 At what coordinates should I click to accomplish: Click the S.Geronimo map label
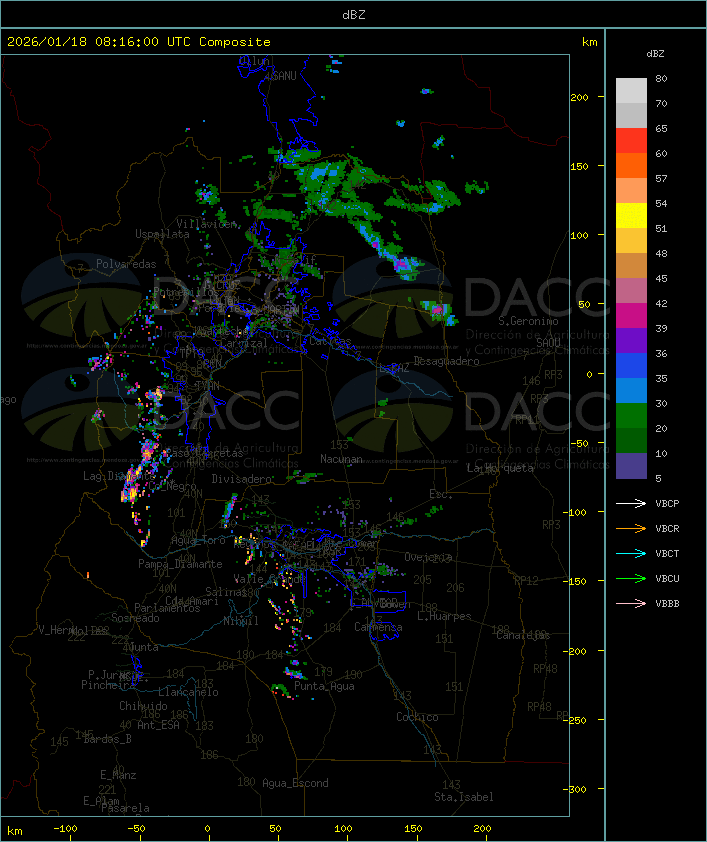tap(527, 322)
